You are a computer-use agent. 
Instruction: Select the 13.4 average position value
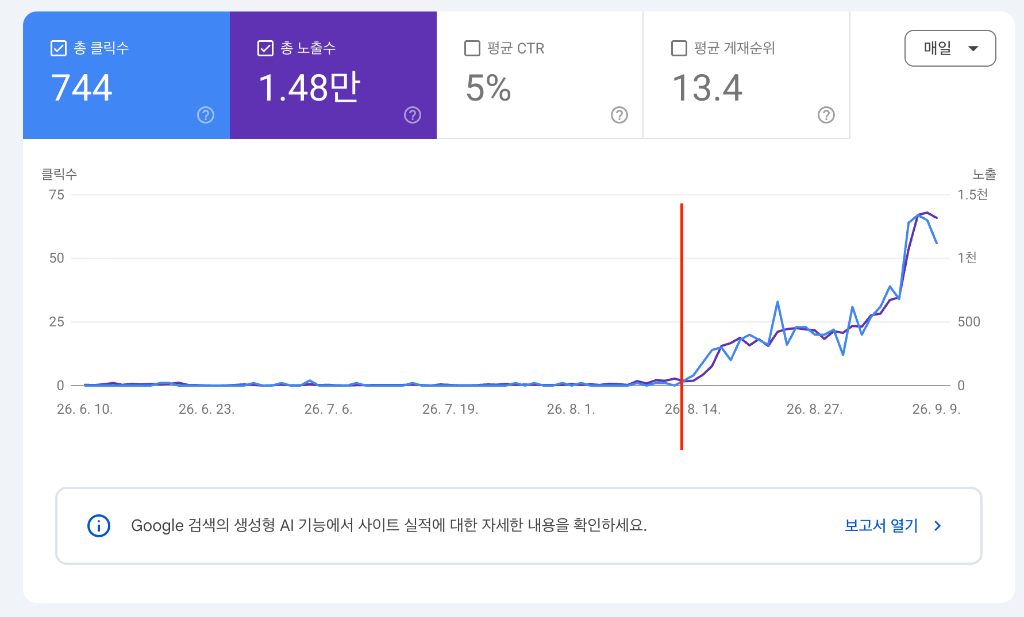click(x=707, y=88)
